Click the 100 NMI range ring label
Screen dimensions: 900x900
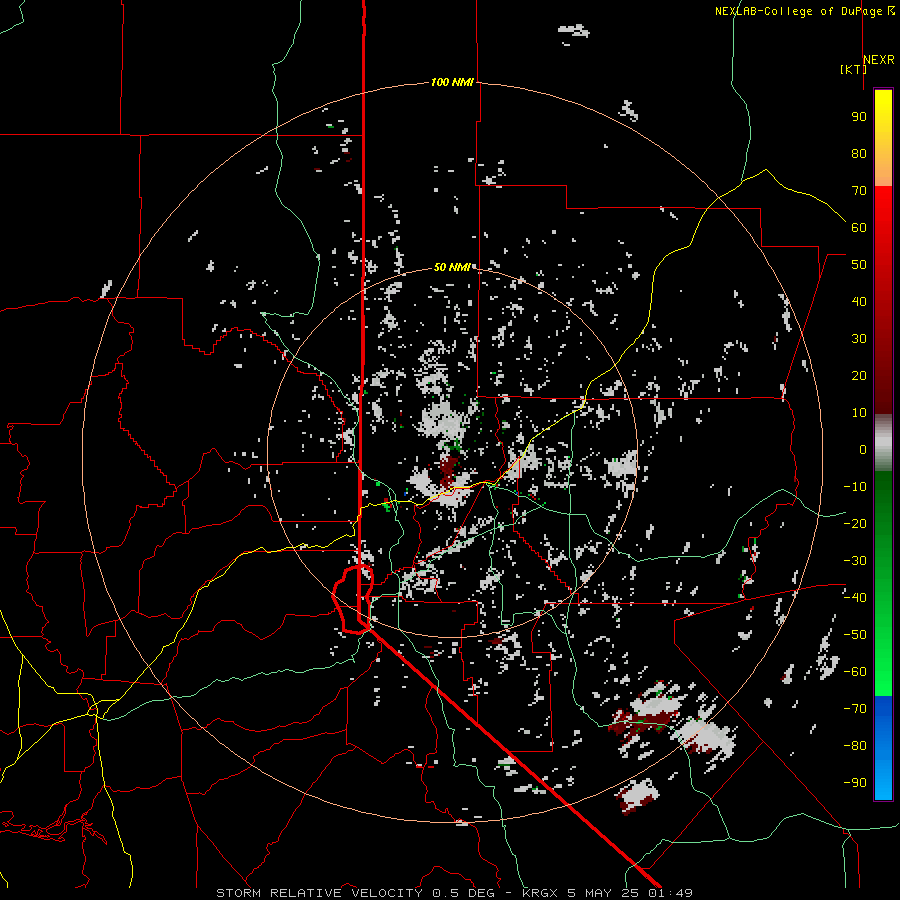pyautogui.click(x=452, y=83)
